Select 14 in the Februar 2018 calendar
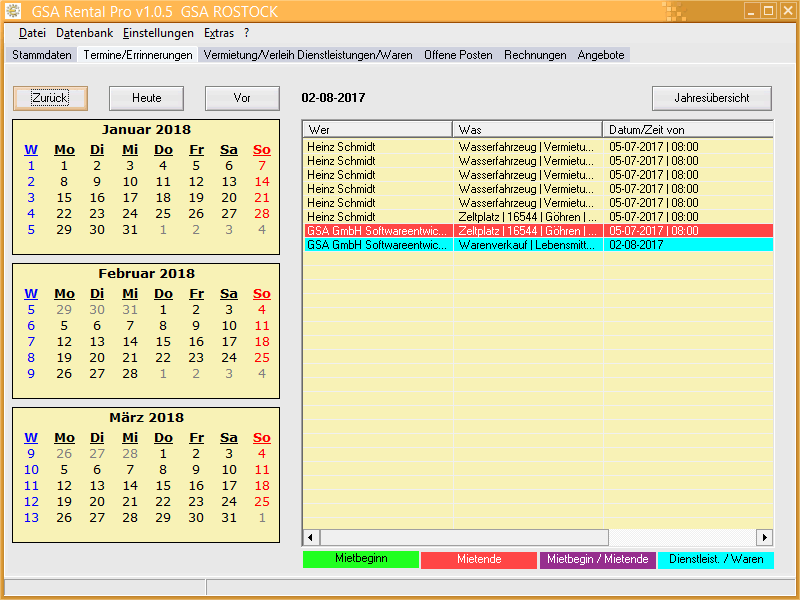Viewport: 800px width, 600px height. 130,341
